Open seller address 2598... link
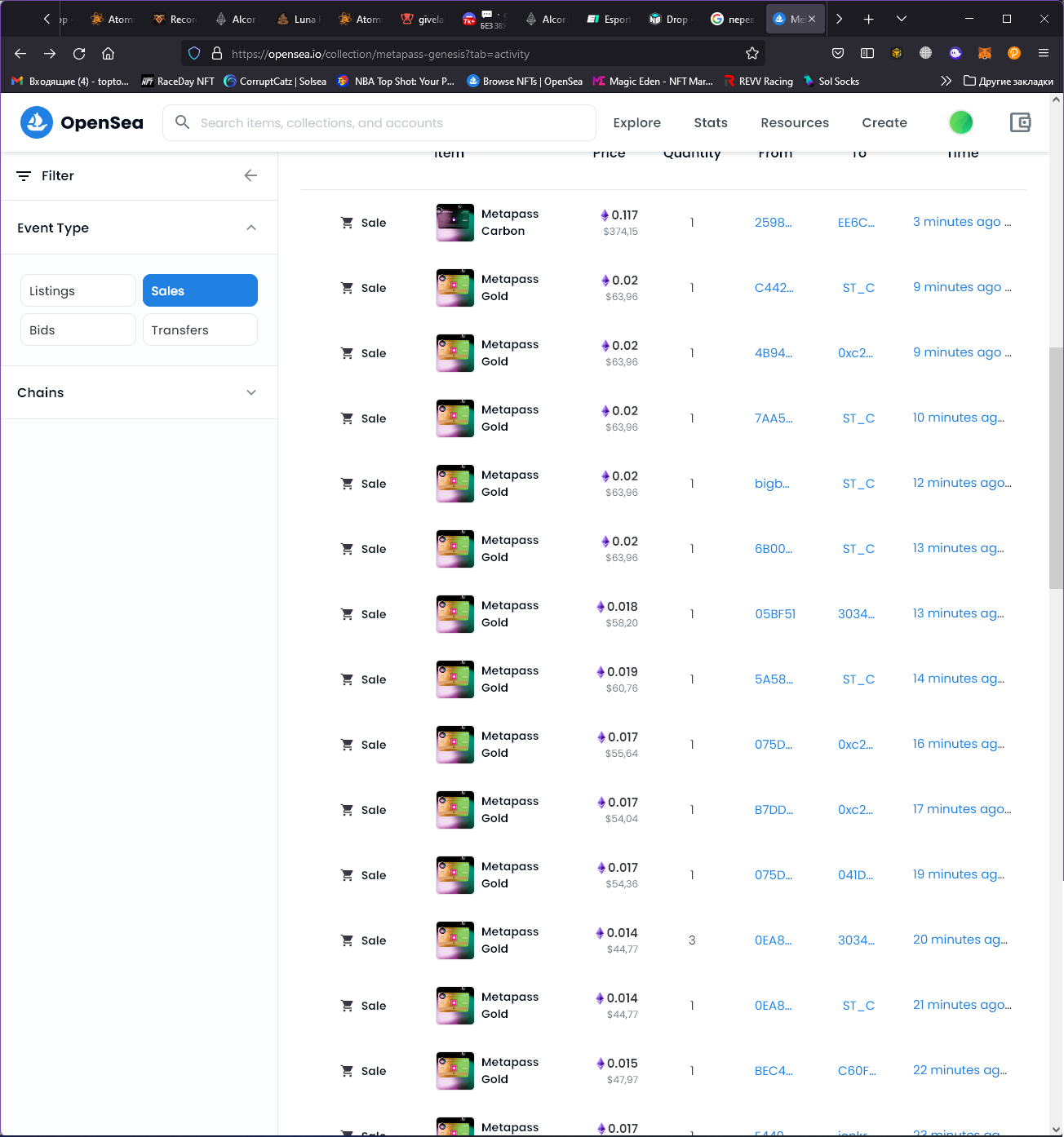Screen dimensions: 1064x1137 click(x=773, y=222)
